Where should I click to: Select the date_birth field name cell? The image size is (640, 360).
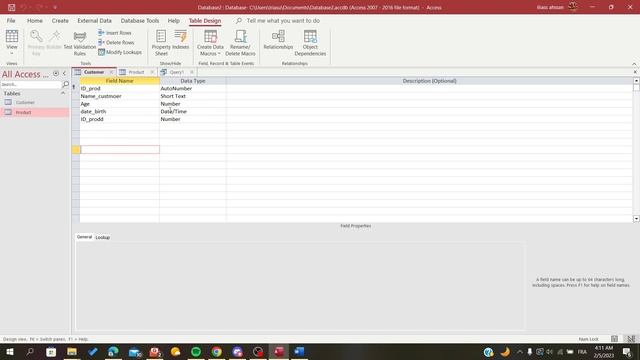tap(120, 111)
